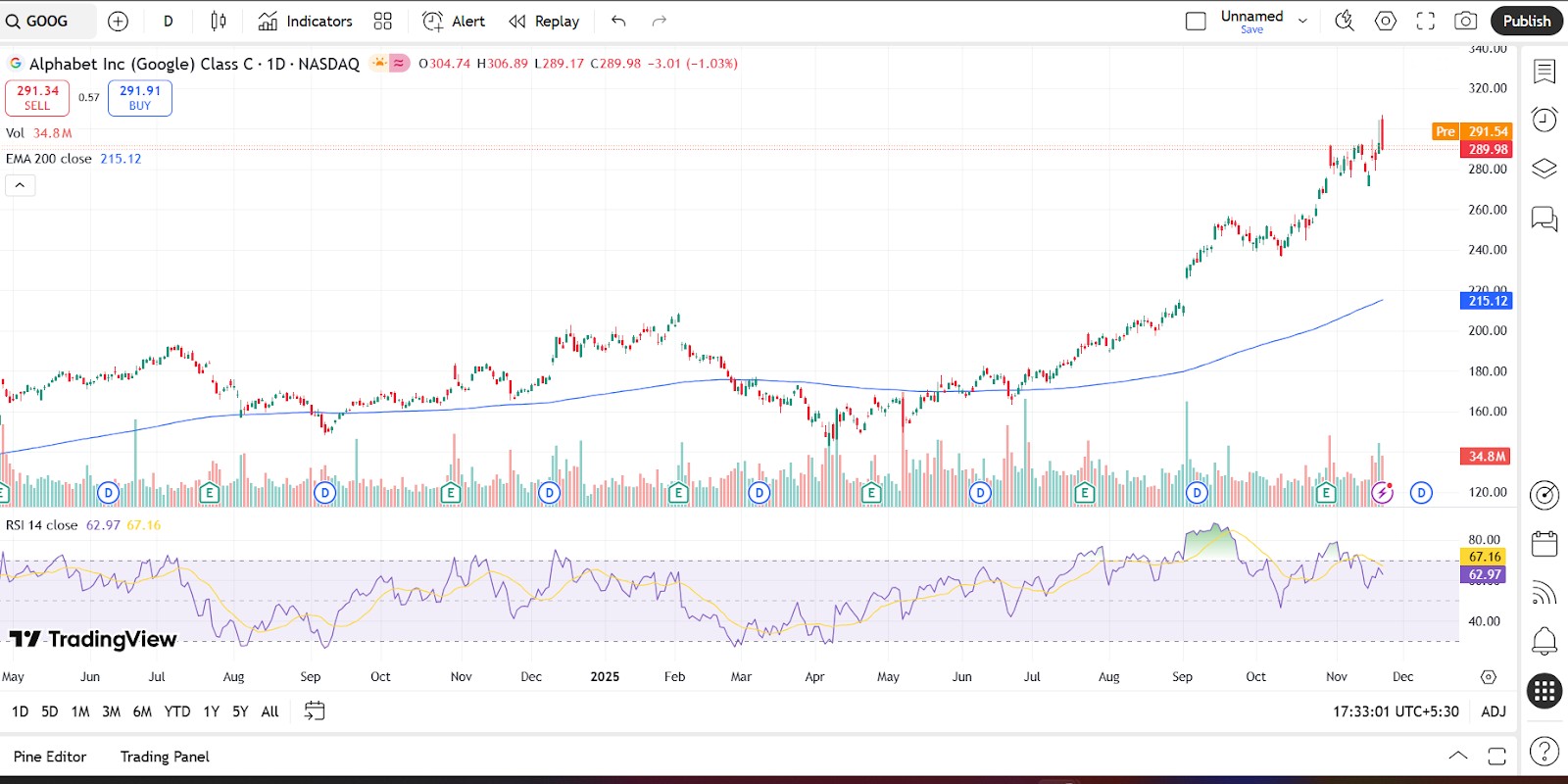Set the time range to 6M
The image size is (1568, 784).
pyautogui.click(x=143, y=711)
